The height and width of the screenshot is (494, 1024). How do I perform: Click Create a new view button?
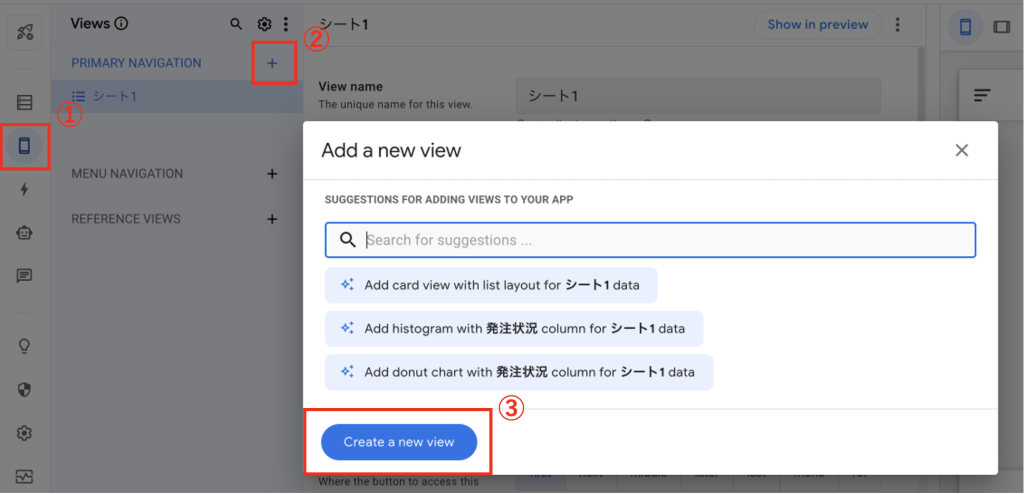pyautogui.click(x=399, y=442)
